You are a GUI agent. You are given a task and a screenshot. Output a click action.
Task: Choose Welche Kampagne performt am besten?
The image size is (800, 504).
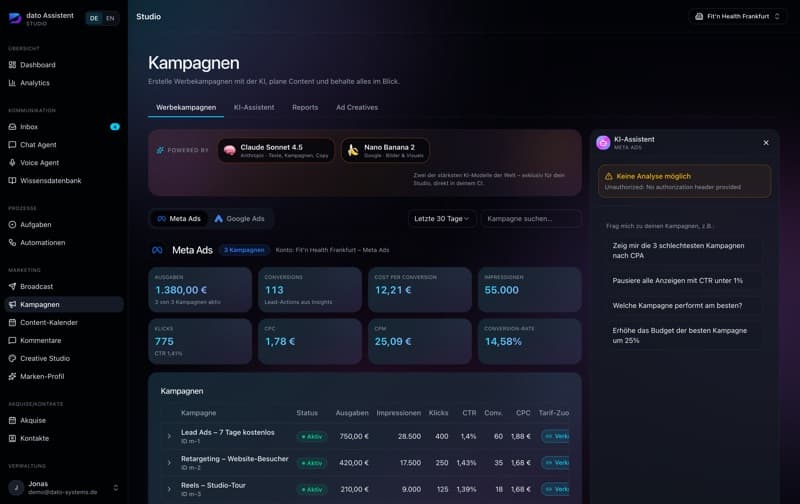tap(684, 306)
